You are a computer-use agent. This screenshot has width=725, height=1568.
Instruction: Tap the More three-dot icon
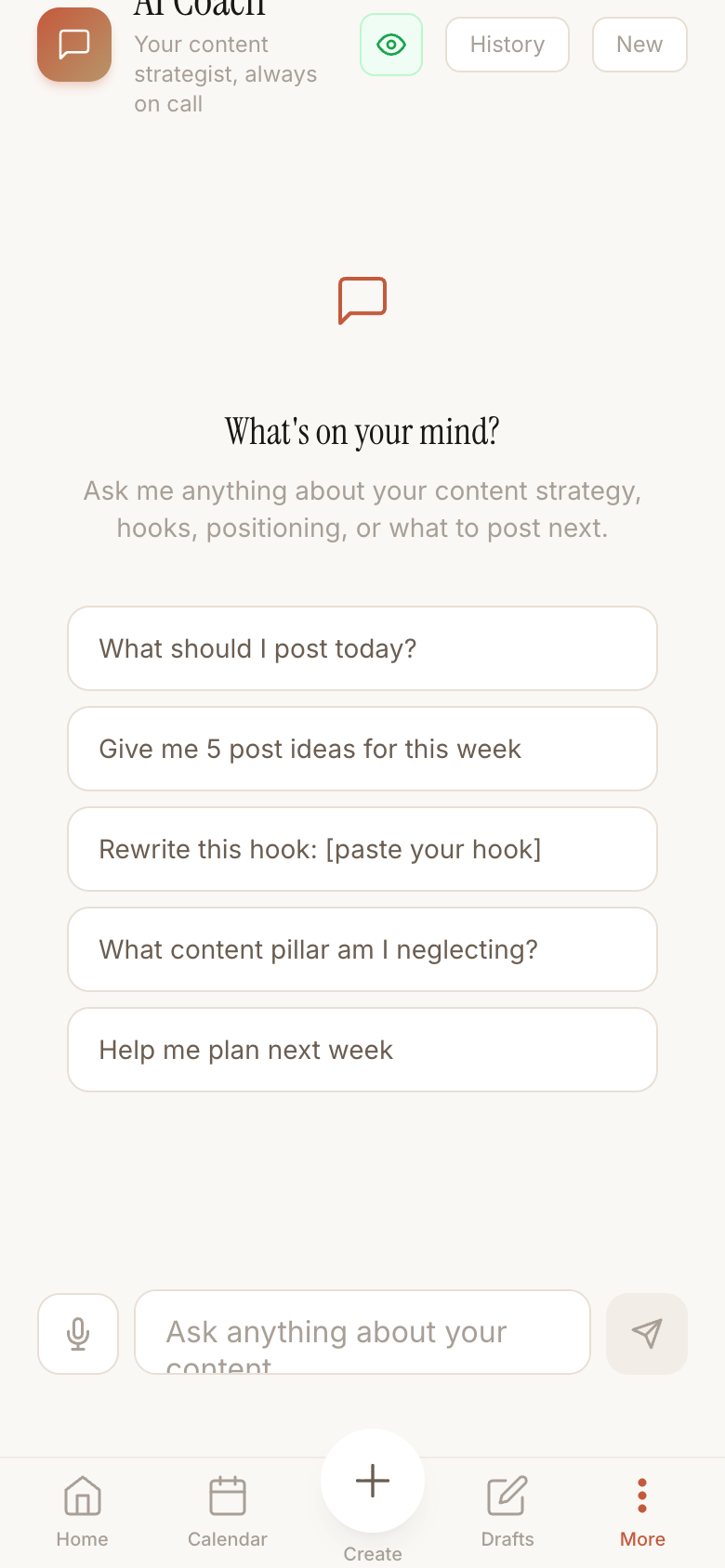coord(642,1495)
